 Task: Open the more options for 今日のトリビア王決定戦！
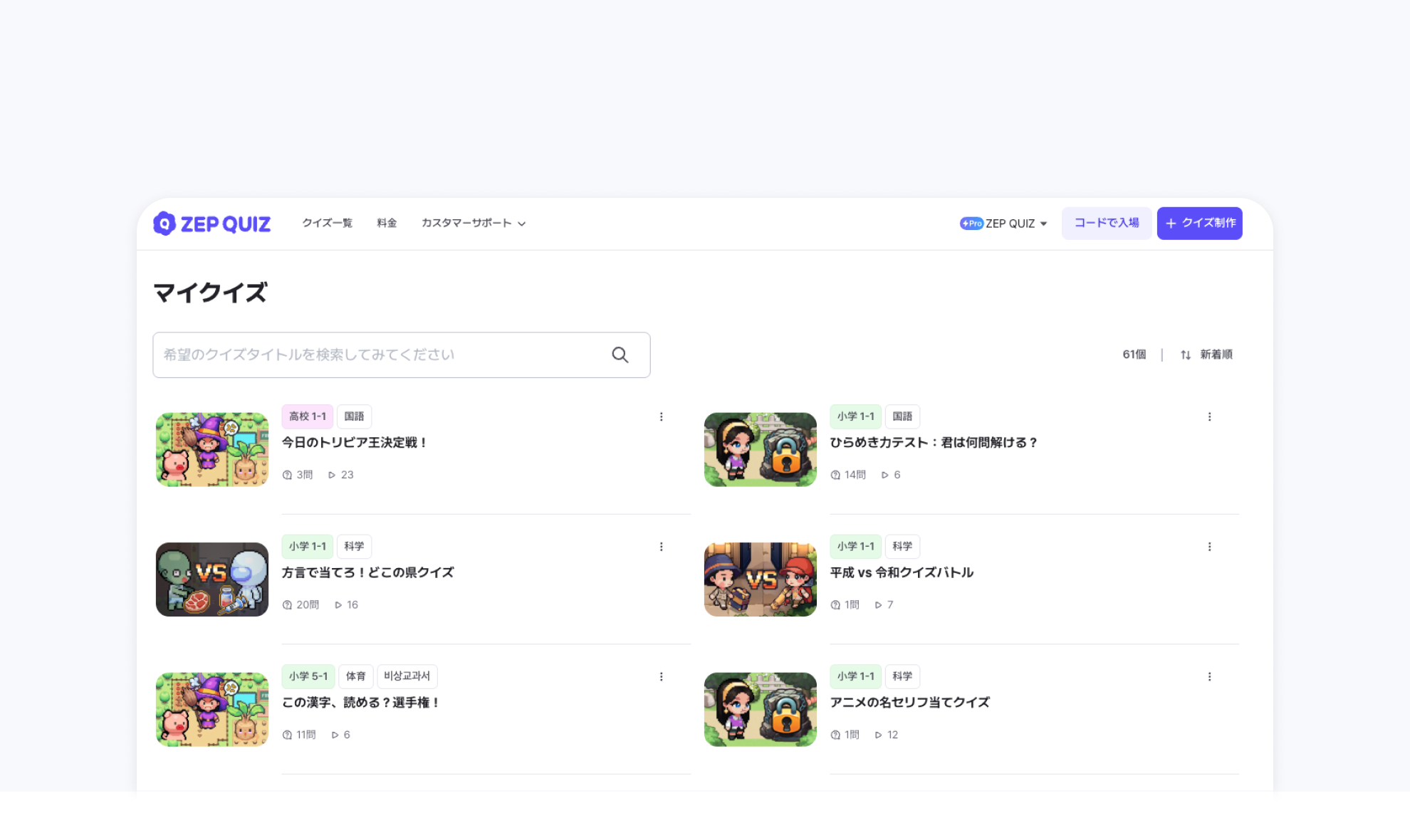coord(661,416)
